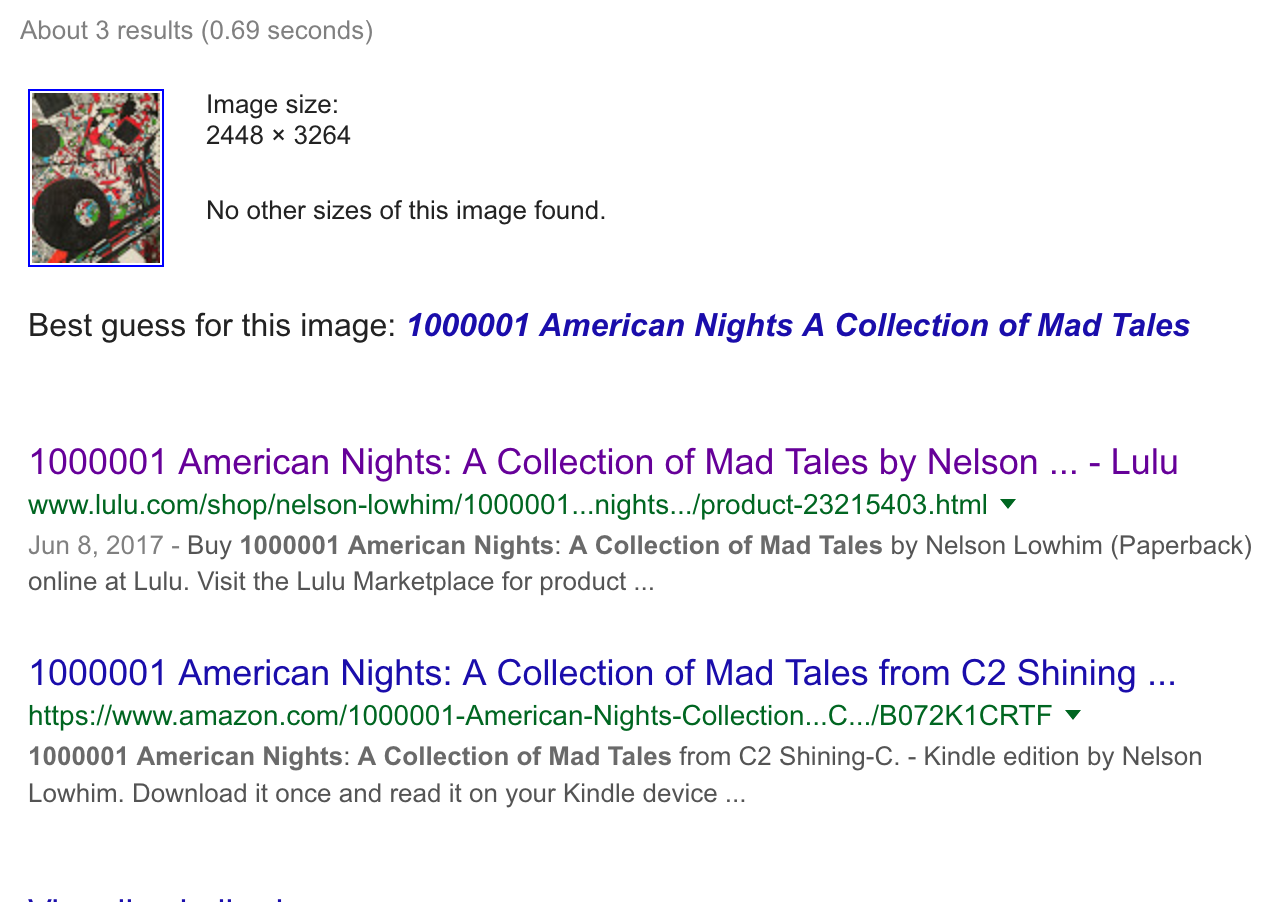This screenshot has height=902, width=1266.
Task: Open the best guess link for this image
Action: pyautogui.click(x=797, y=326)
